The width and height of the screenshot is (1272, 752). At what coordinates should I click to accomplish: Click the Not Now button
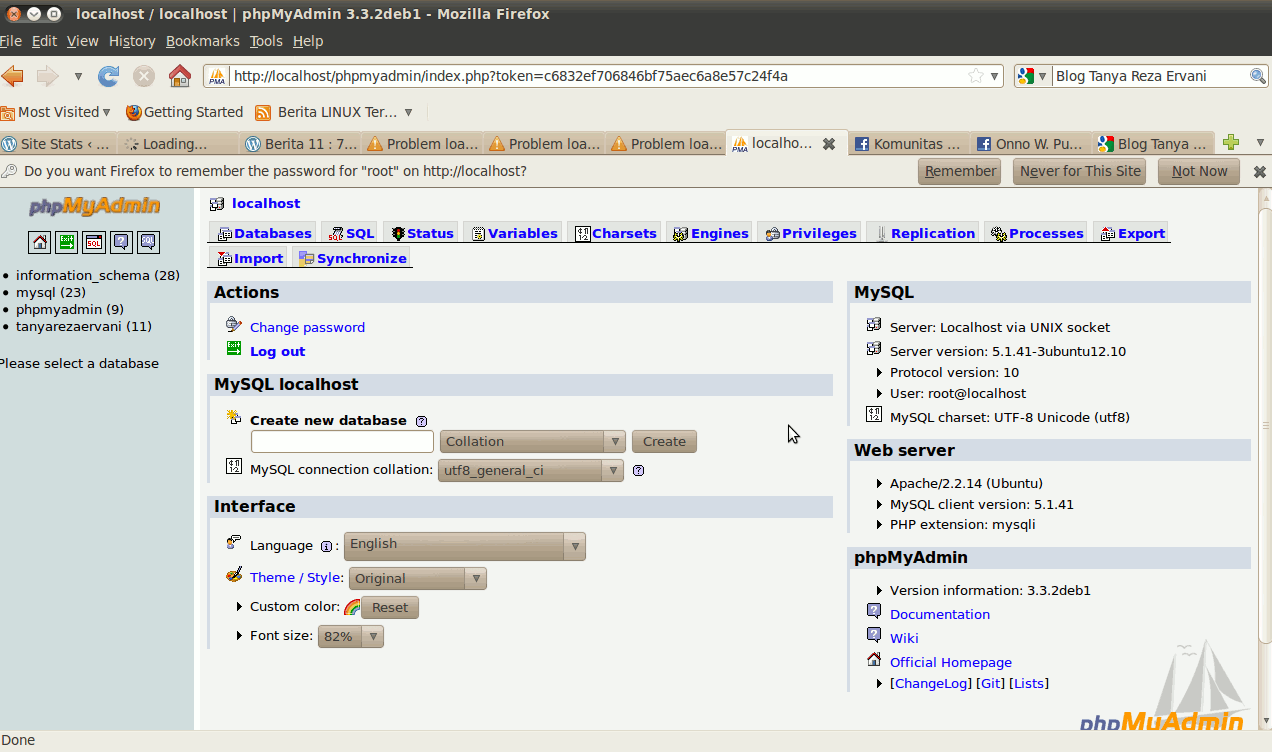pos(1199,171)
